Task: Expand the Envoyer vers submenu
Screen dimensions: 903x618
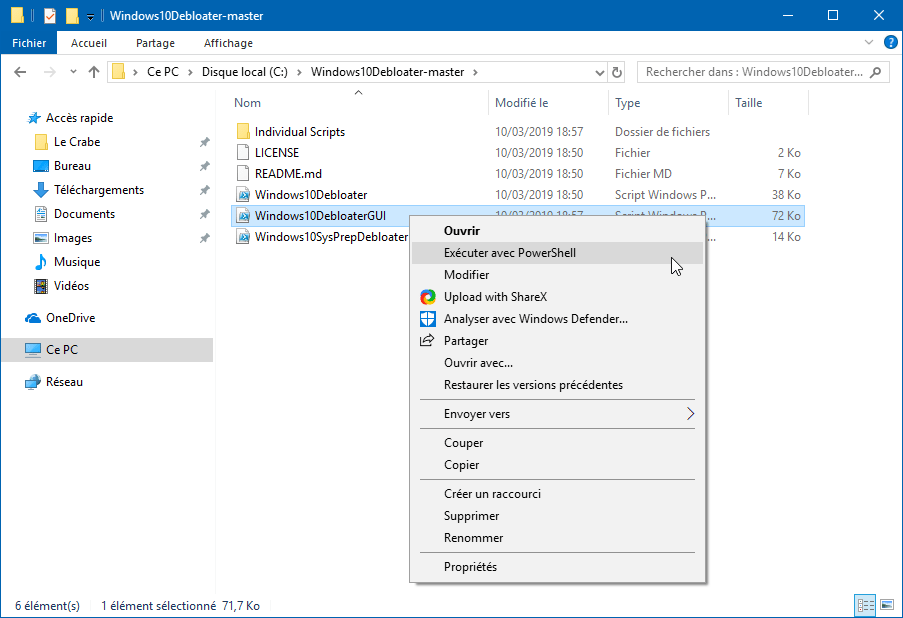Action: pyautogui.click(x=690, y=414)
